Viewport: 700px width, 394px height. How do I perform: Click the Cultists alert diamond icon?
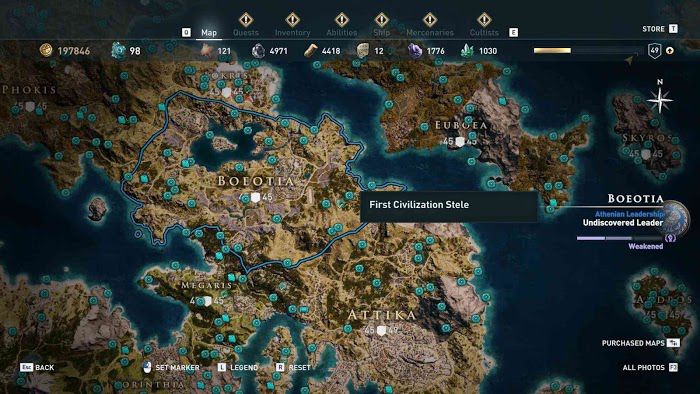484,20
